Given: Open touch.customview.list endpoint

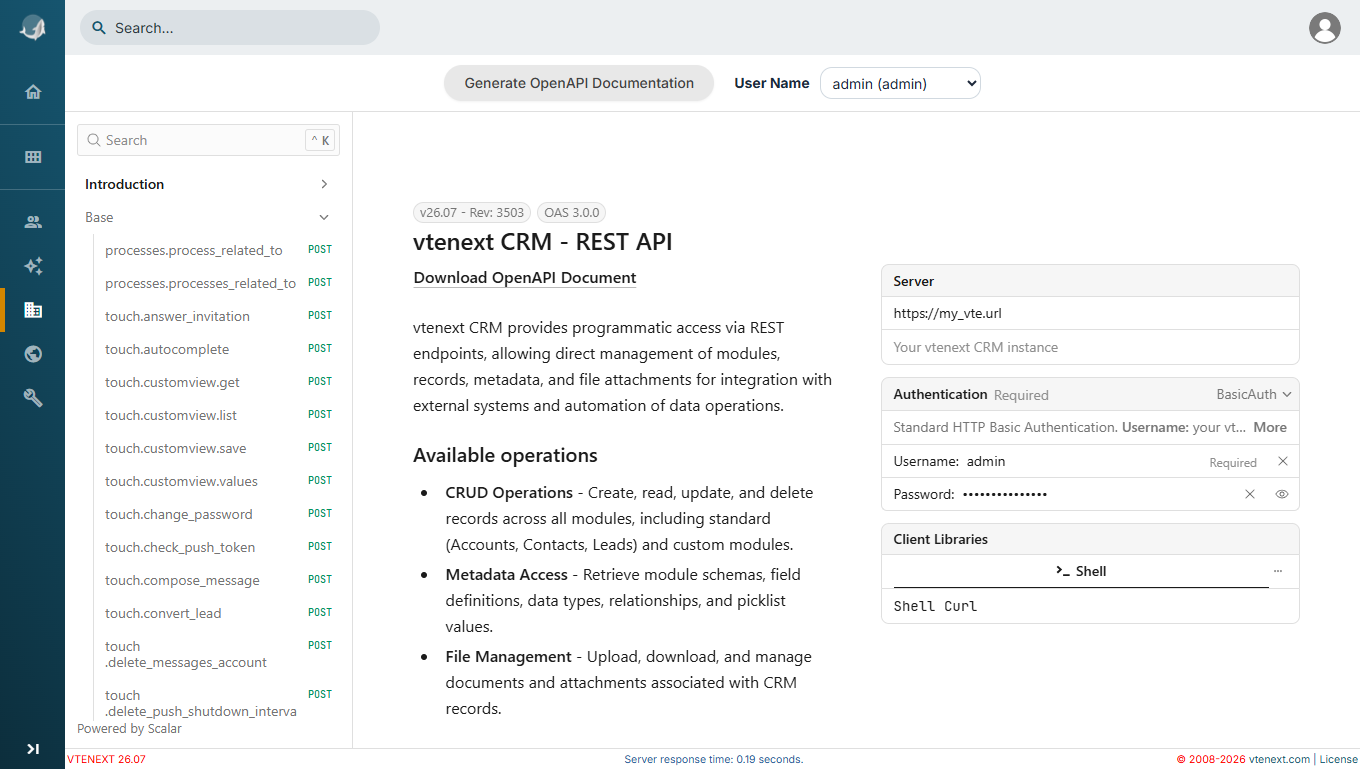Looking at the screenshot, I should click(171, 415).
